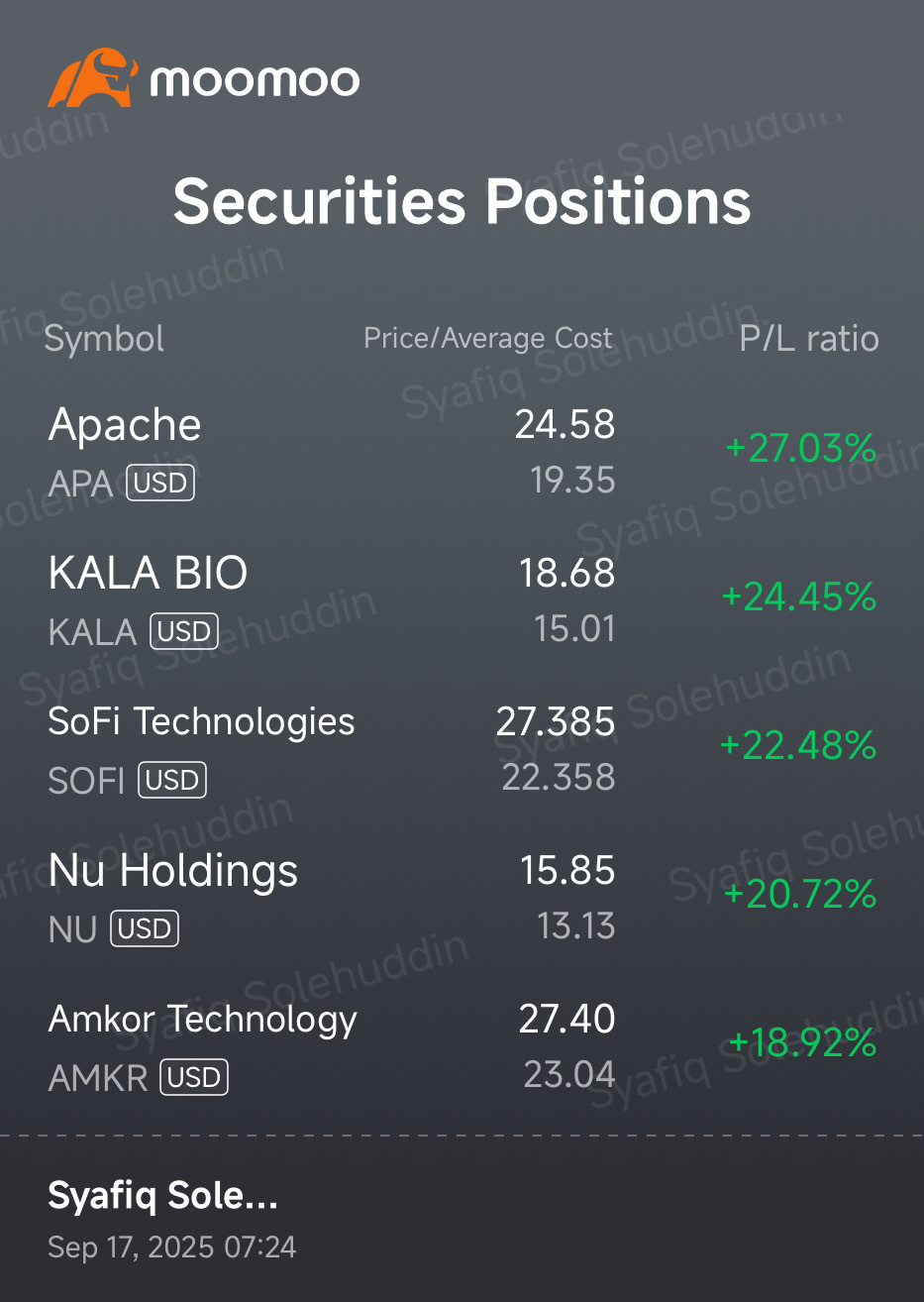Select the USD badge next to NU
The height and width of the screenshot is (1302, 924).
(x=145, y=928)
